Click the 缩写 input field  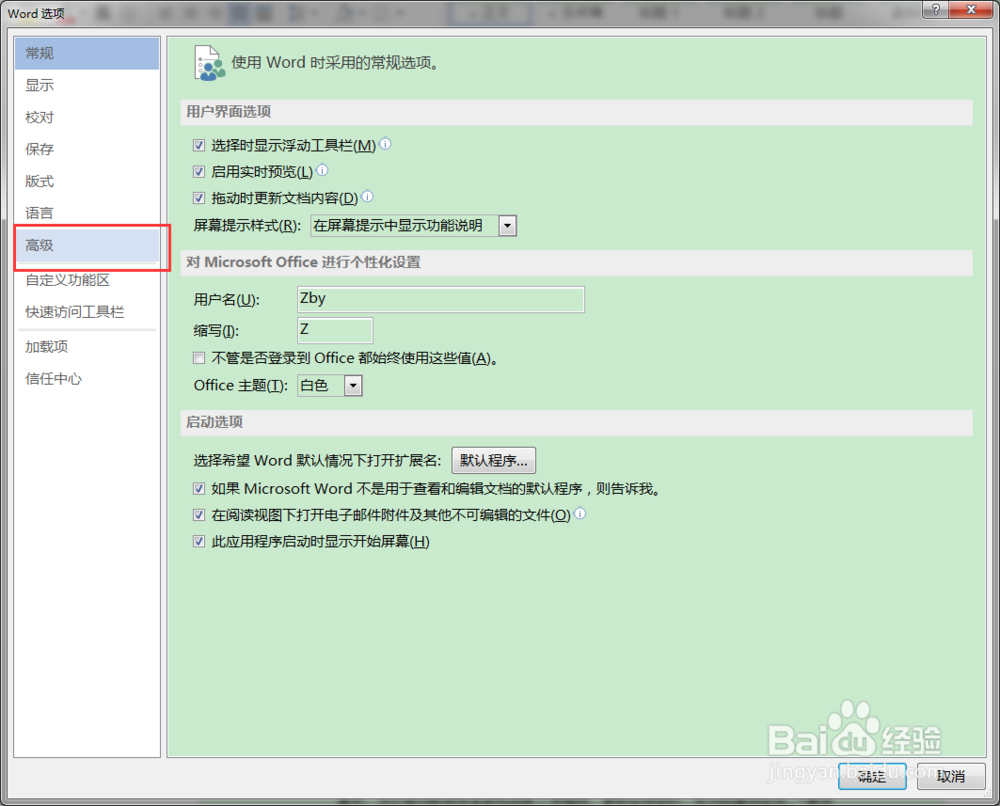pos(335,330)
